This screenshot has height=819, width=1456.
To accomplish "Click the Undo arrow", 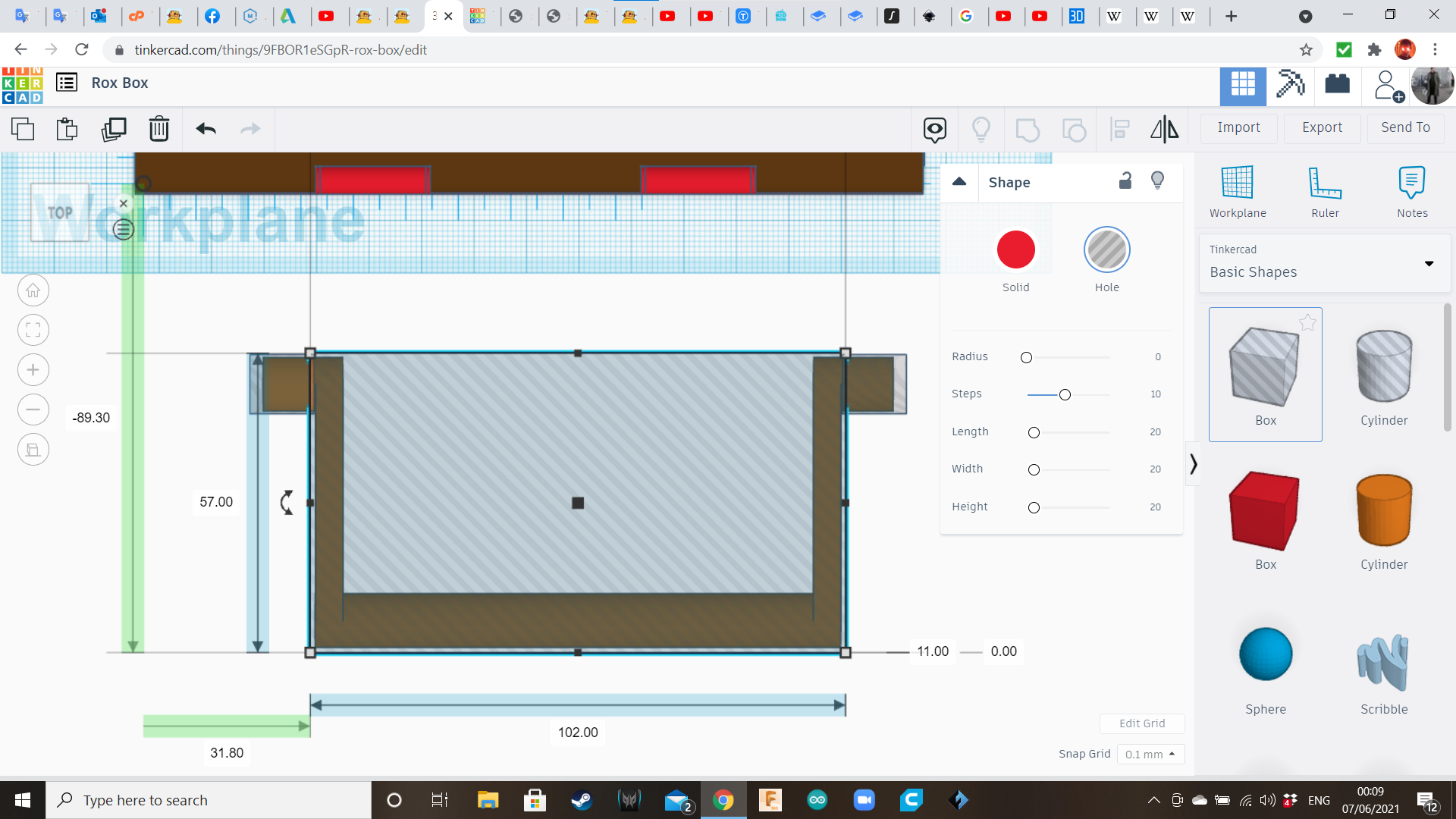I will 206,129.
